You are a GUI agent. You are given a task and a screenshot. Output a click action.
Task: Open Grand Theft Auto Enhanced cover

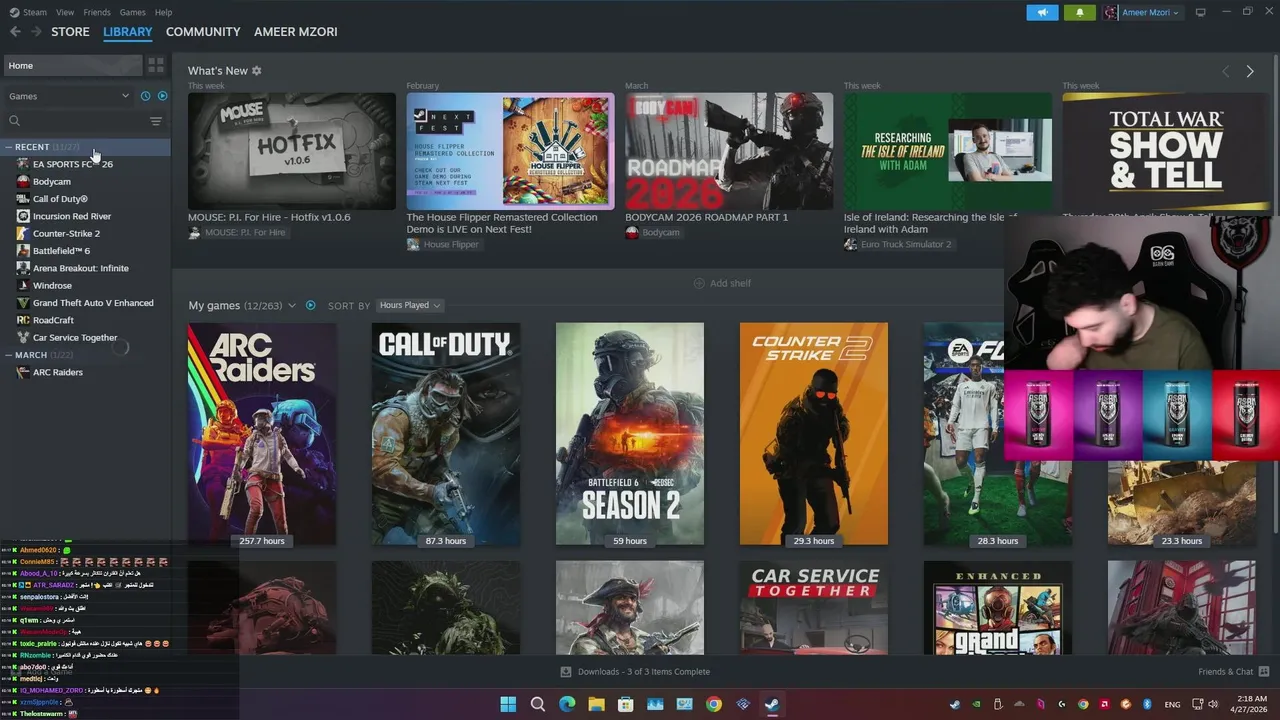click(998, 607)
